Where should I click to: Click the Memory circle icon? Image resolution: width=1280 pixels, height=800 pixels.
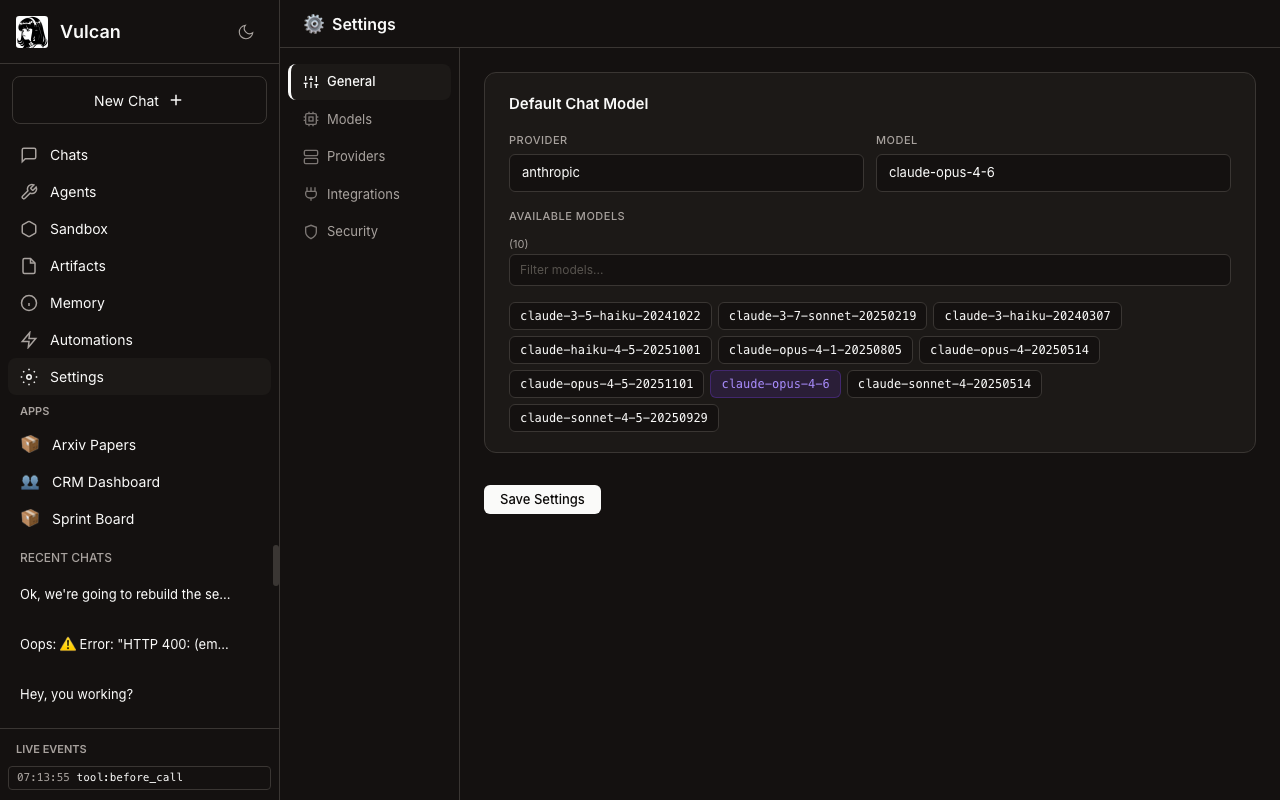[29, 303]
